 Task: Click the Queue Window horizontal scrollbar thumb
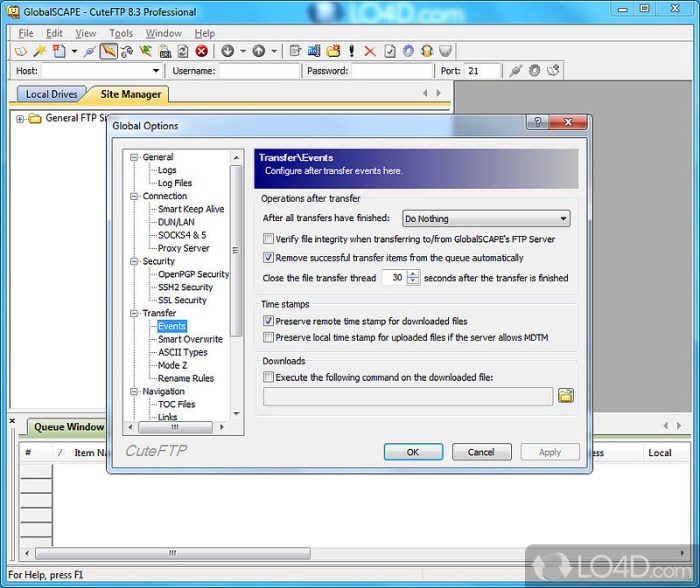pos(173,553)
